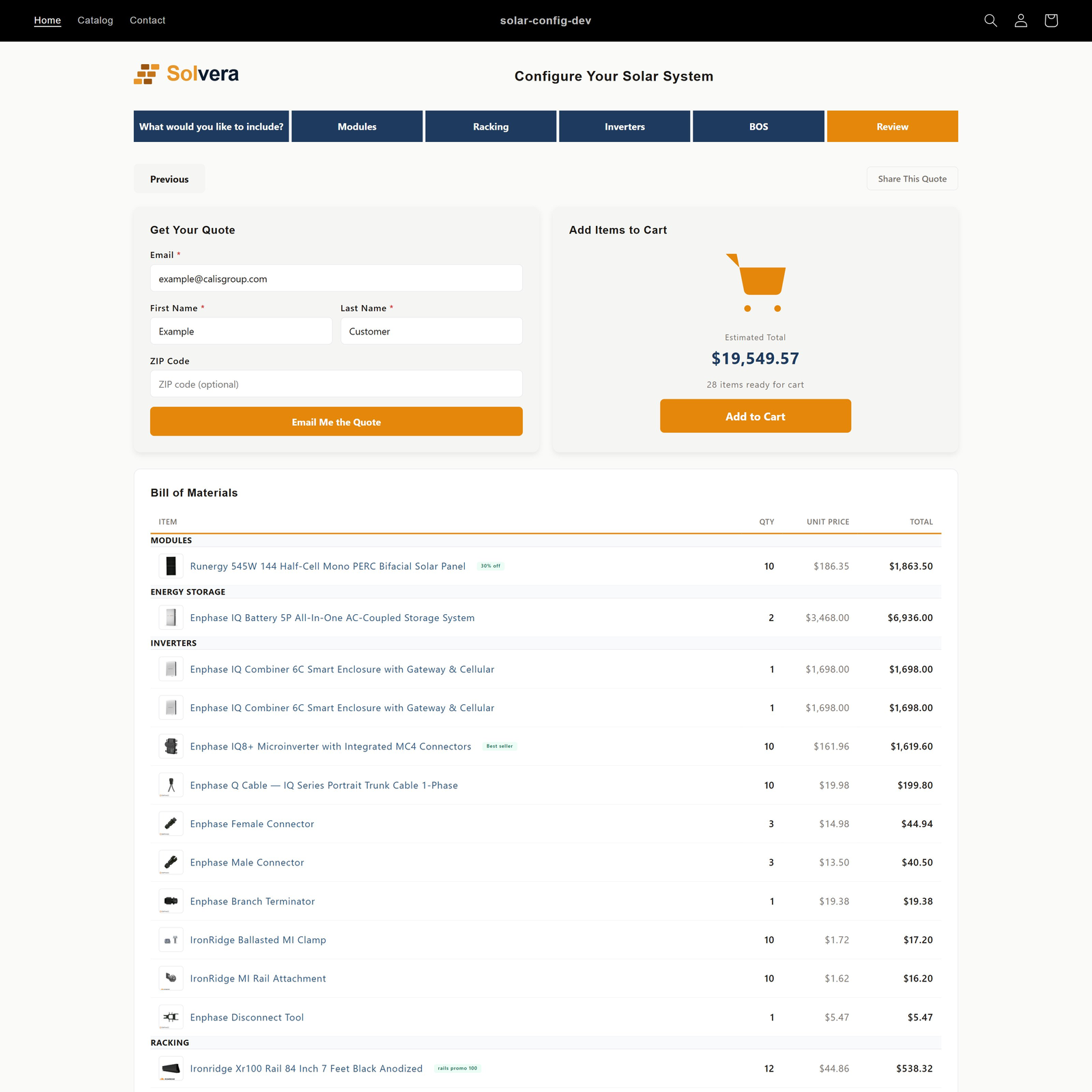1092x1092 pixels.
Task: Open Enphase Q Cable product link
Action: coord(324,786)
